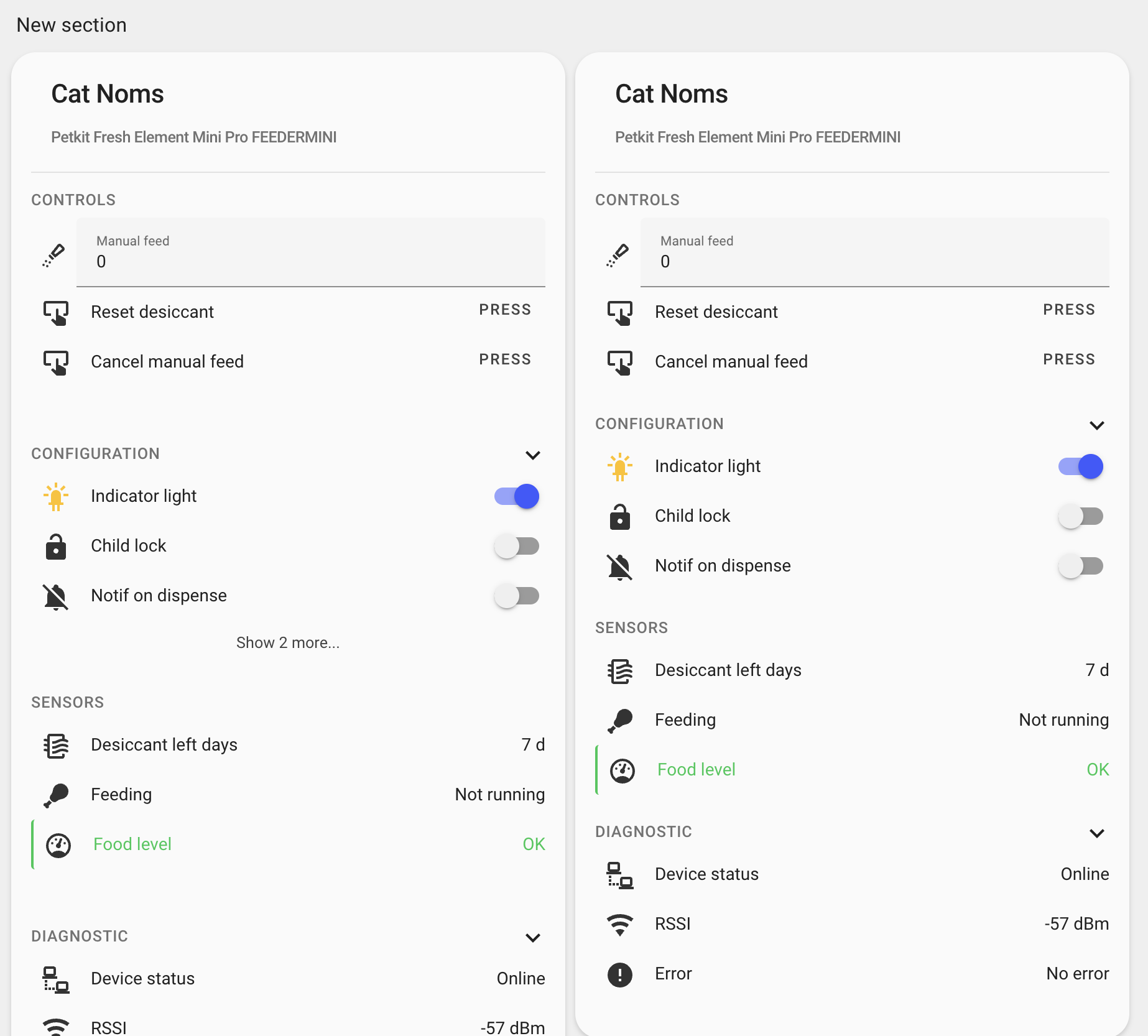Screen dimensions: 1148x1036
Task: Collapse Diagnostic section in right card
Action: click(x=1097, y=833)
